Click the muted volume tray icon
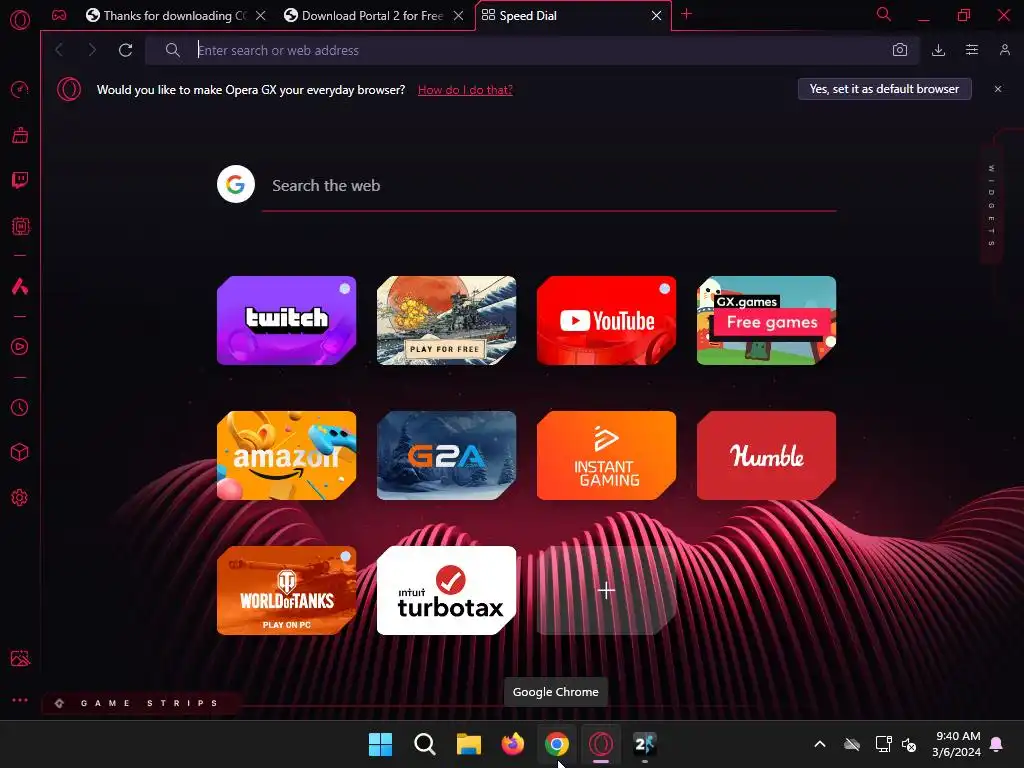This screenshot has height=768, width=1024. click(x=908, y=744)
